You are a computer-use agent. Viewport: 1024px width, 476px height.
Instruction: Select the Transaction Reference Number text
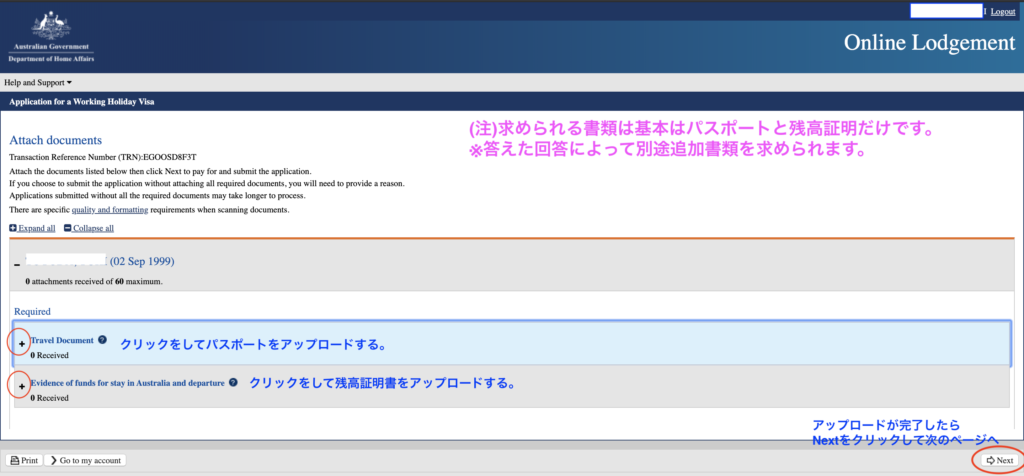[x=103, y=157]
